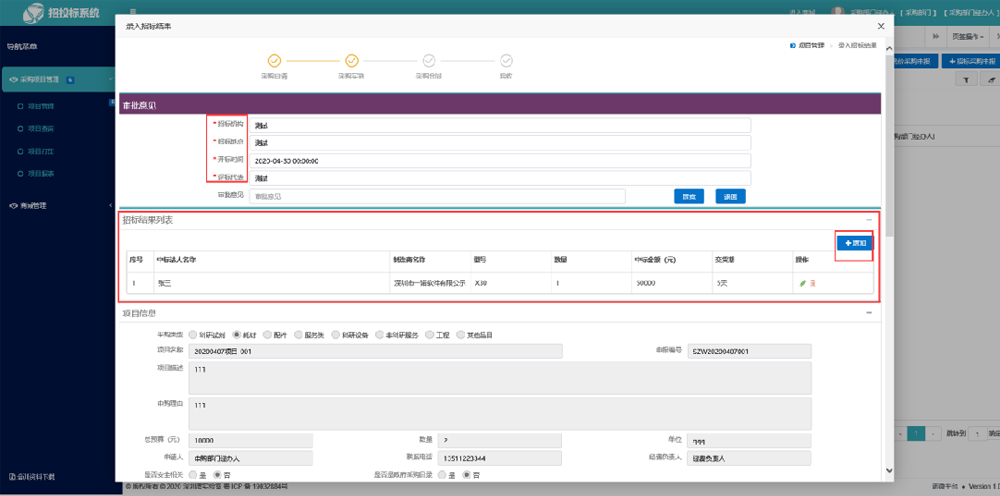Screen dimensions: 1000x496
Task: Click the green edit icon in 张三 row
Action: click(x=802, y=283)
